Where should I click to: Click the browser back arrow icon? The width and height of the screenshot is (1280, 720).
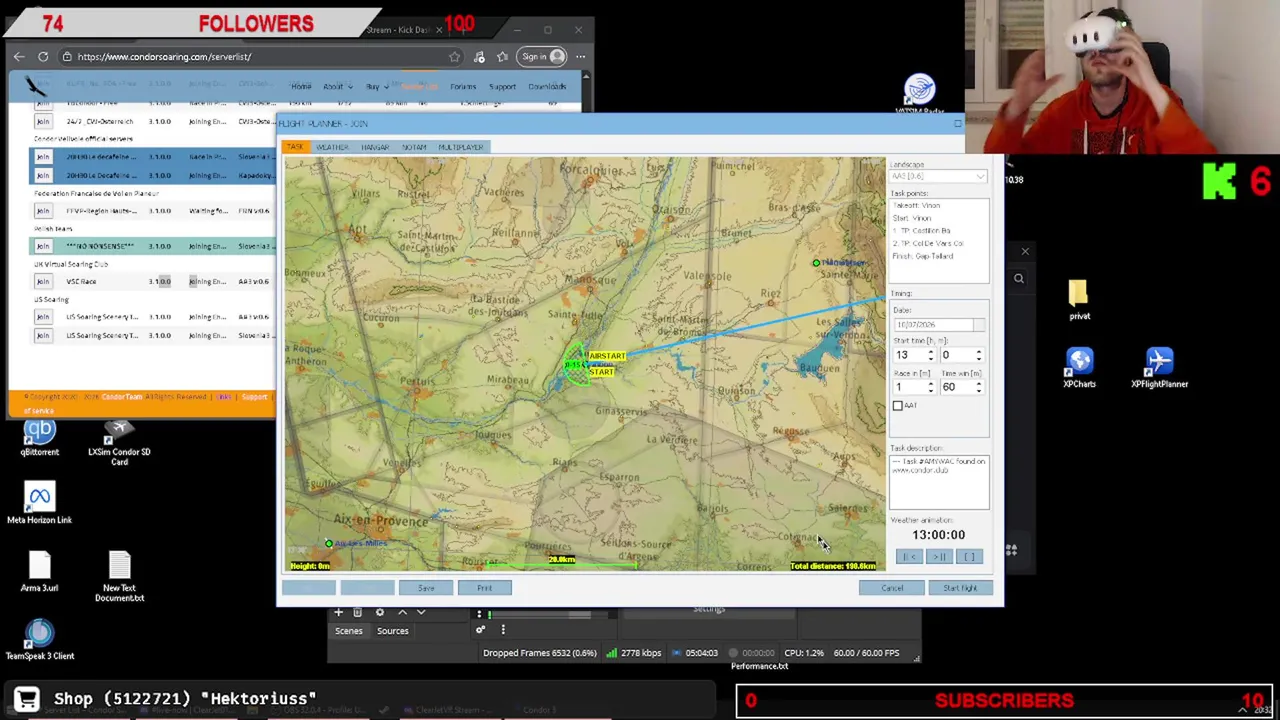(19, 57)
